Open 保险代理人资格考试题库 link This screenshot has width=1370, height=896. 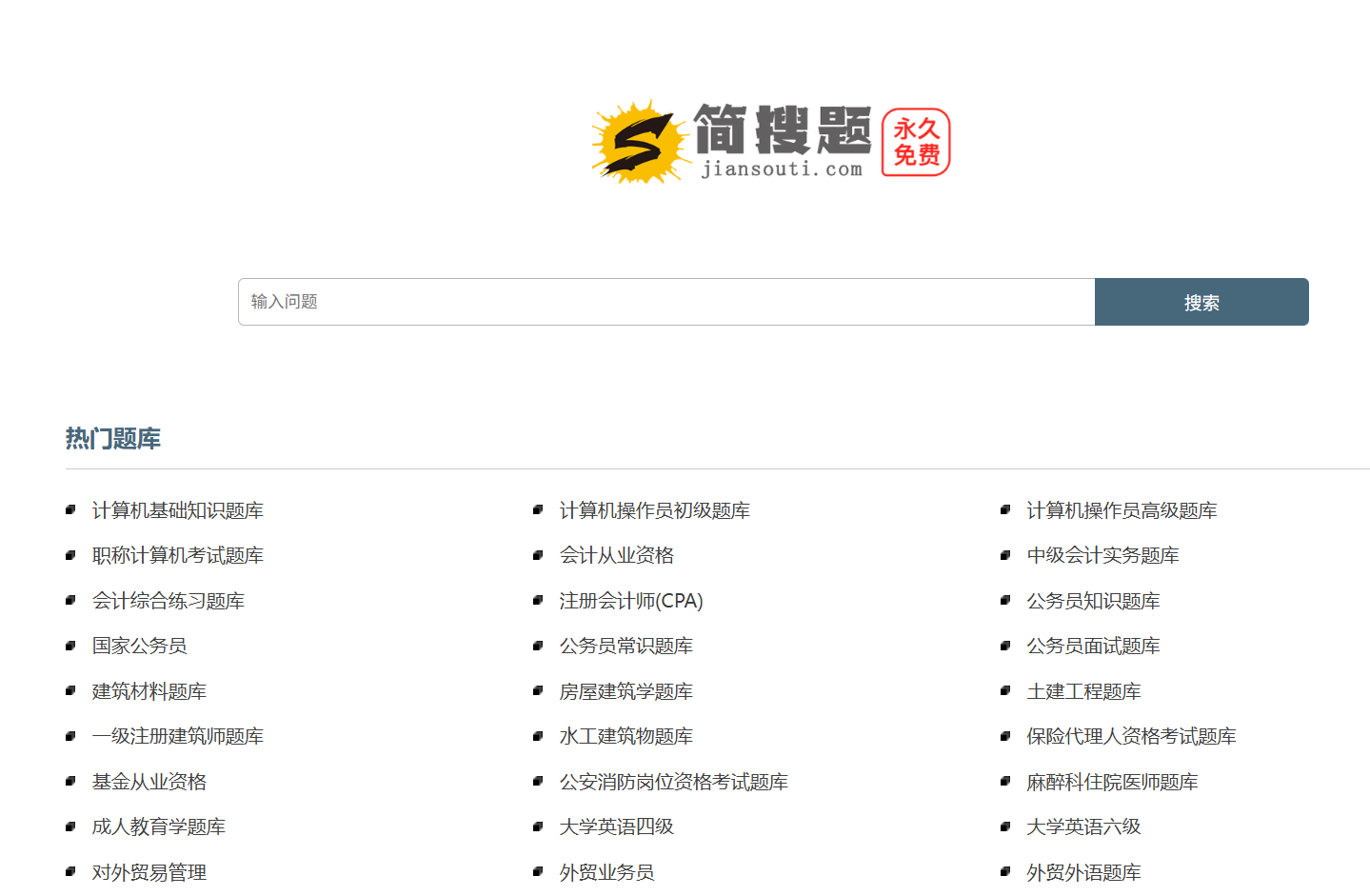tap(1132, 736)
